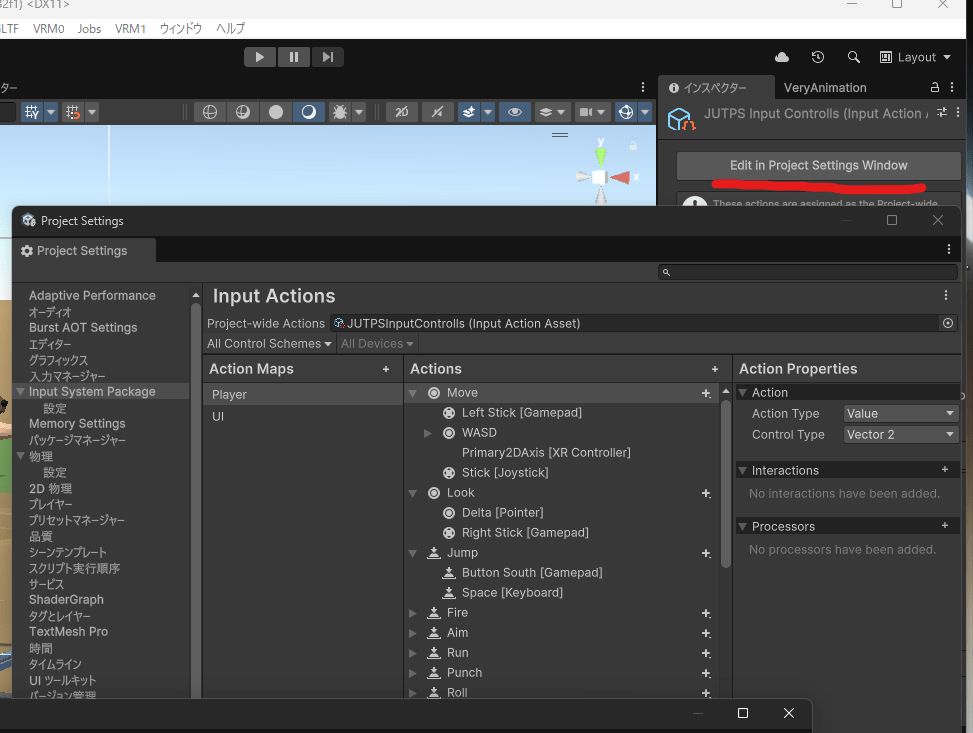This screenshot has height=733, width=973.
Task: Expand the Fire action
Action: [x=413, y=613]
